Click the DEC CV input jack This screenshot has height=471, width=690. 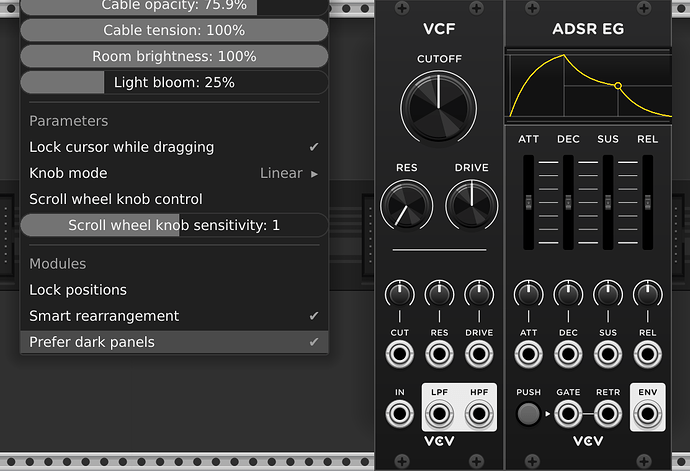click(568, 354)
